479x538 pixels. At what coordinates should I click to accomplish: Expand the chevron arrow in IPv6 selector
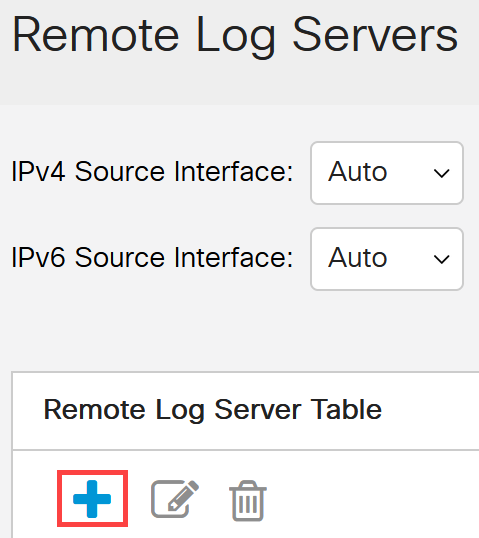[x=441, y=259]
